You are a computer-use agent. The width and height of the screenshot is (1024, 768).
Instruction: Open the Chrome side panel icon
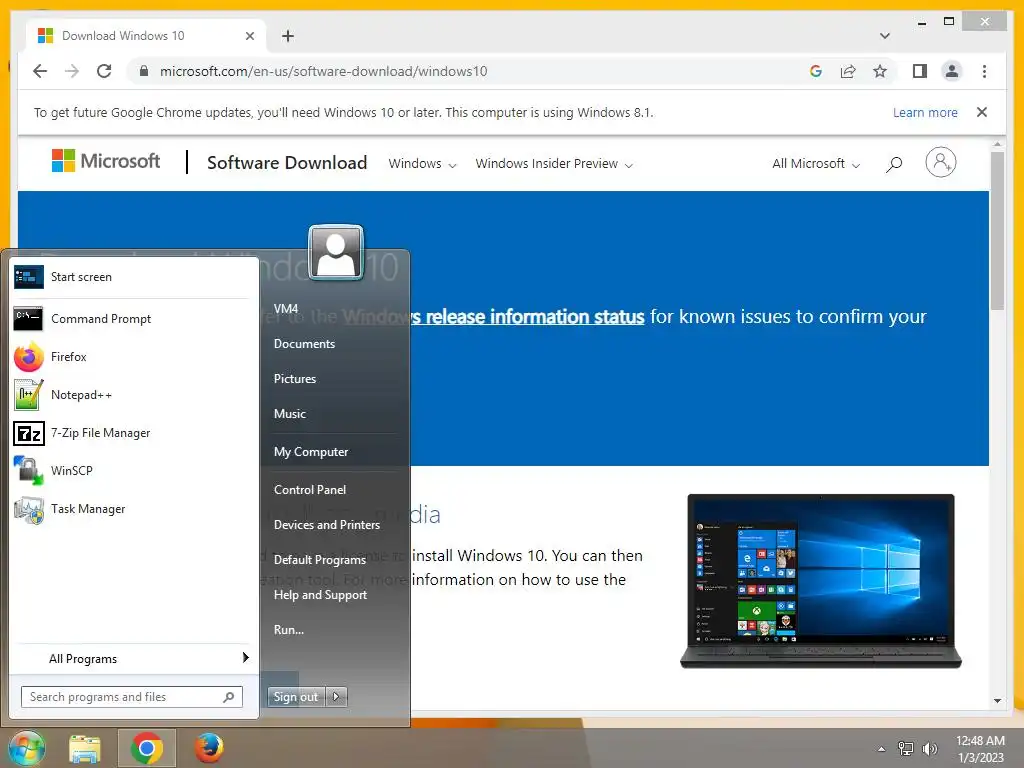920,71
